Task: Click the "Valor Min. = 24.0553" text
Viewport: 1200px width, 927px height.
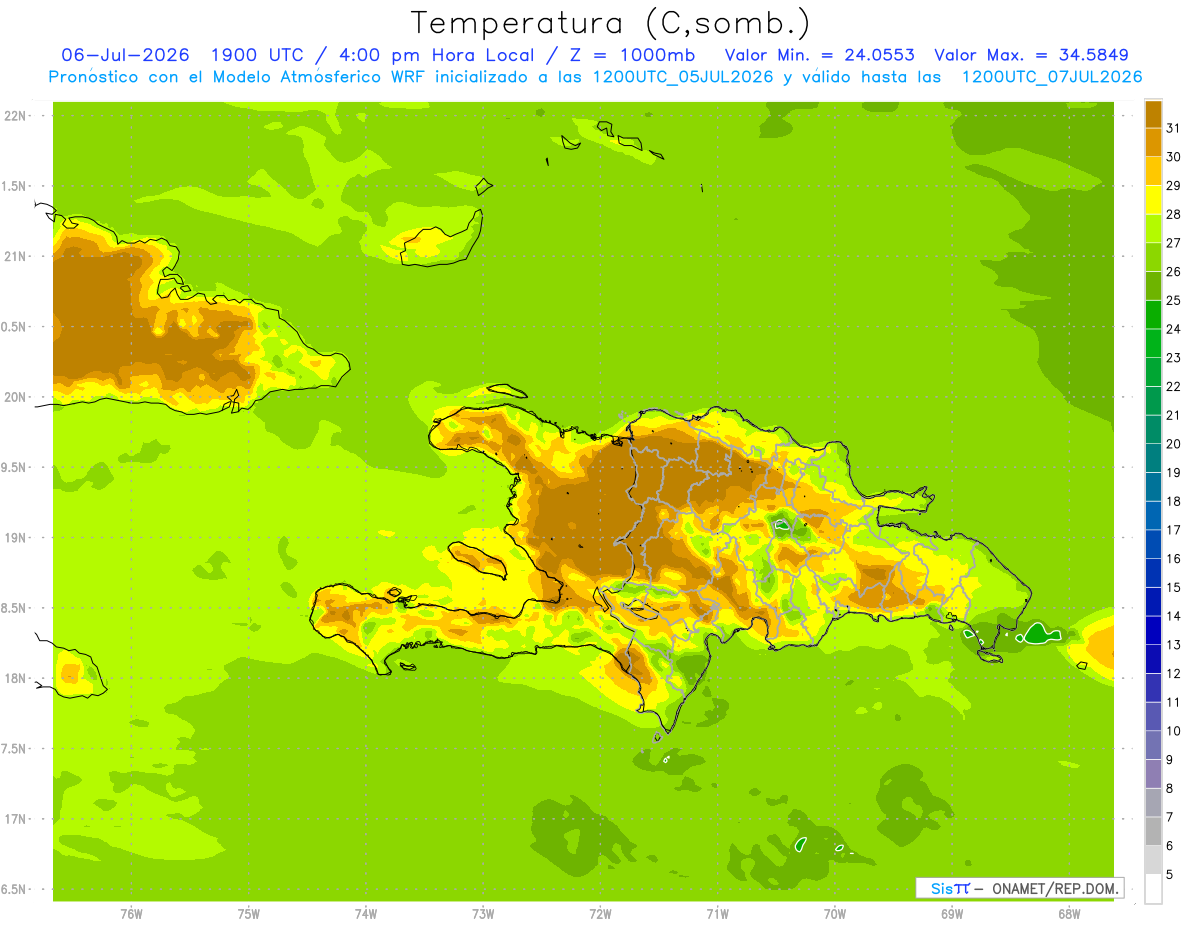Action: [819, 55]
